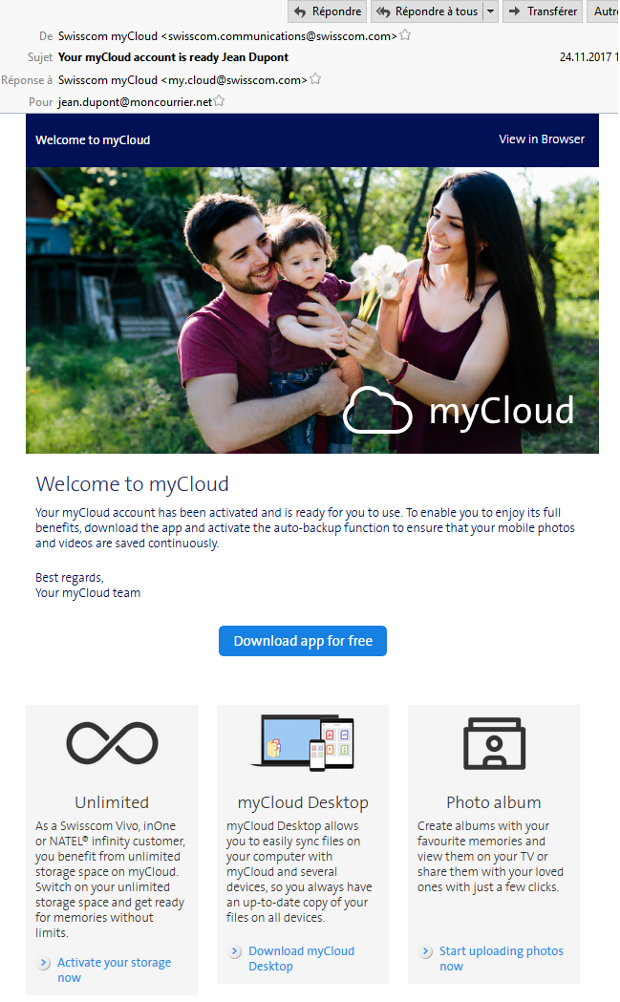This screenshot has height=1002, width=620.
Task: Star the swisscom.communications sender address
Action: pyautogui.click(x=405, y=36)
